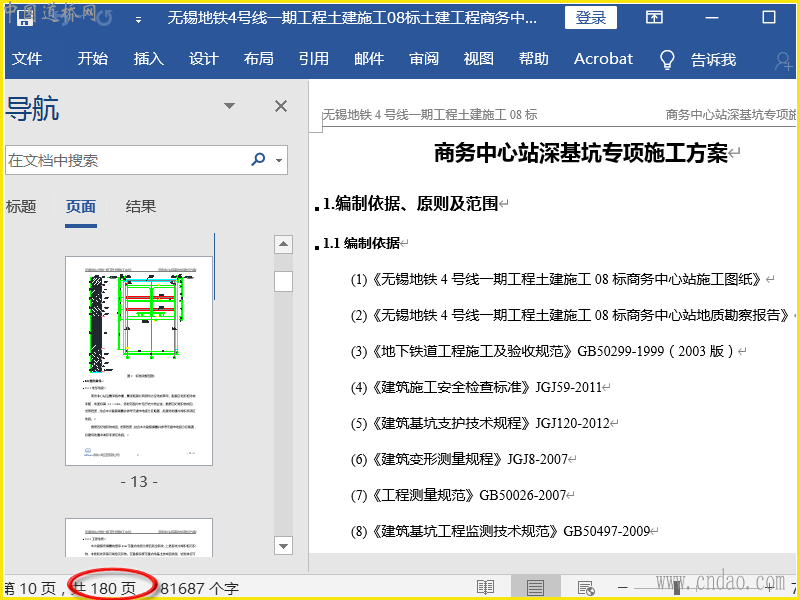Click the thumbnail scrollbar down arrow

[284, 545]
